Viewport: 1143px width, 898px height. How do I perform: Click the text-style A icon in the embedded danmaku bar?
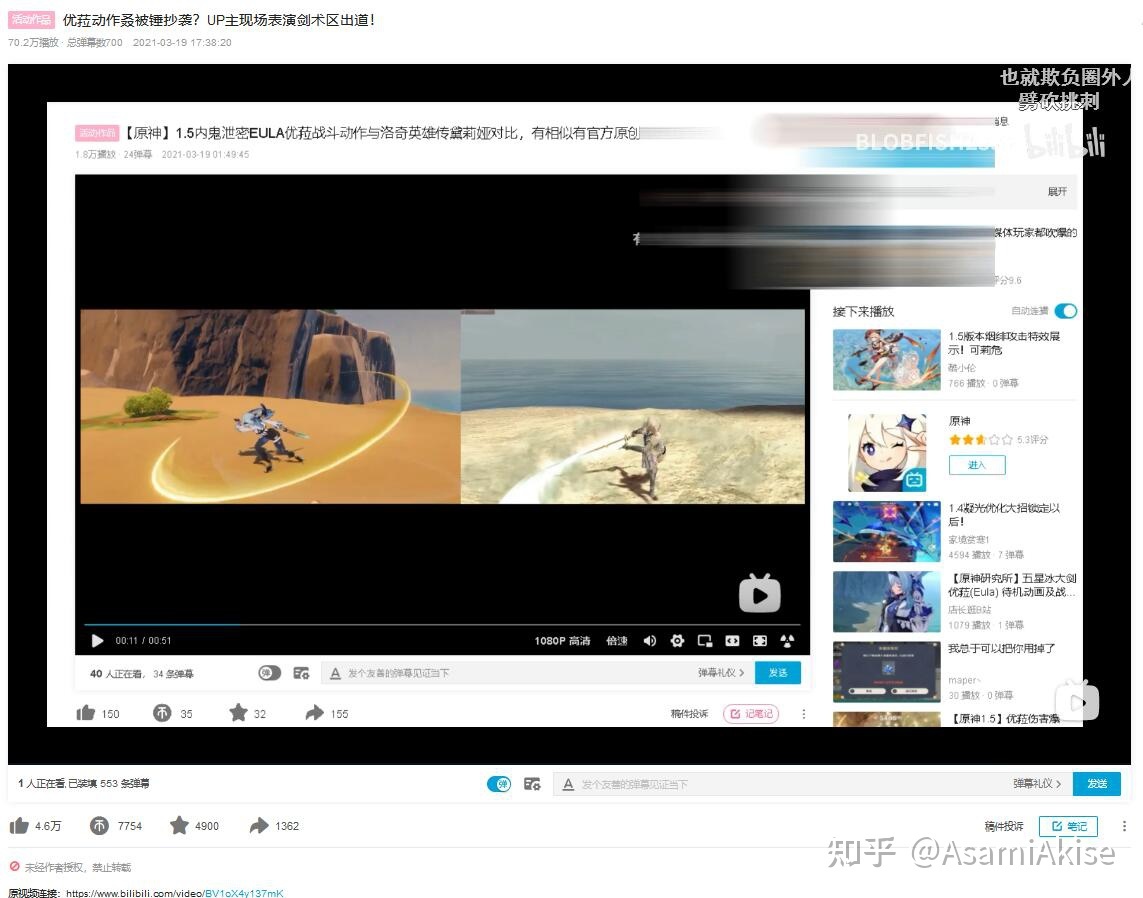pos(335,674)
